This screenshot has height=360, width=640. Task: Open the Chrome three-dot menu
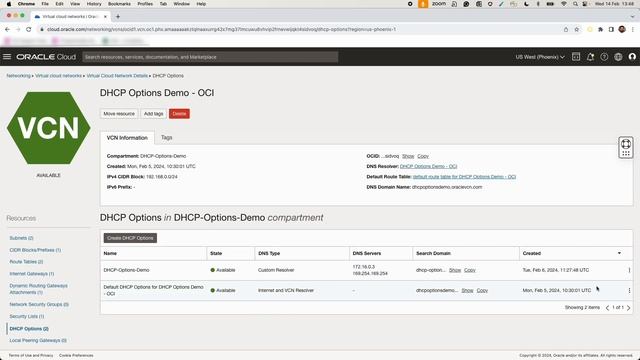tap(633, 29)
